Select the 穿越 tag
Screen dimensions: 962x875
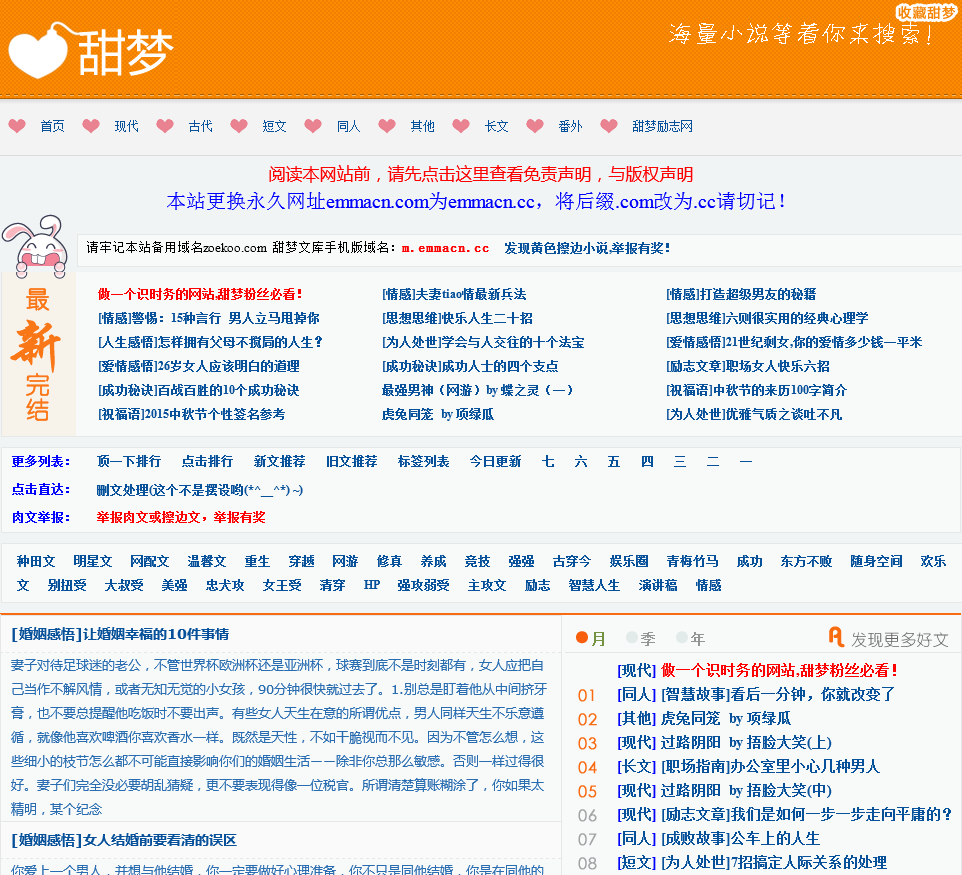pyautogui.click(x=301, y=561)
